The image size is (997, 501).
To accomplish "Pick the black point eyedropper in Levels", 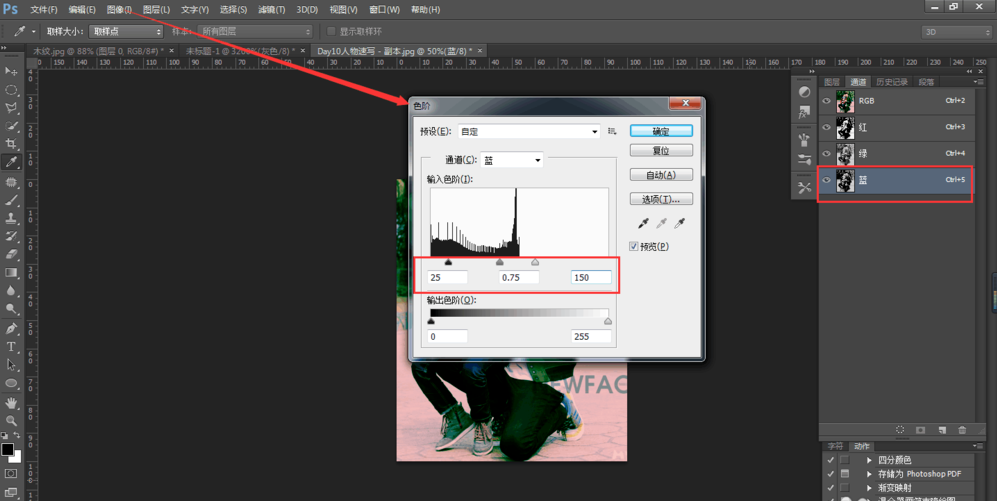I will tap(643, 223).
